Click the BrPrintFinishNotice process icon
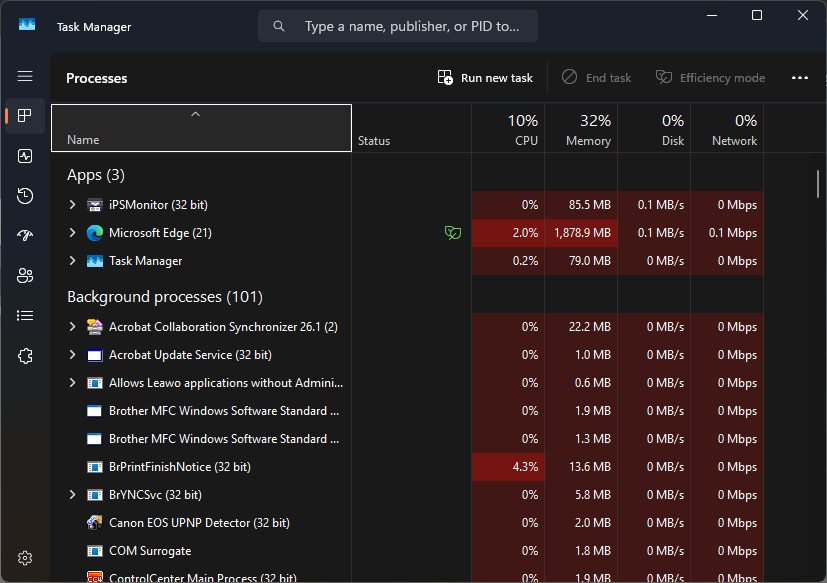827x583 pixels. pos(95,467)
